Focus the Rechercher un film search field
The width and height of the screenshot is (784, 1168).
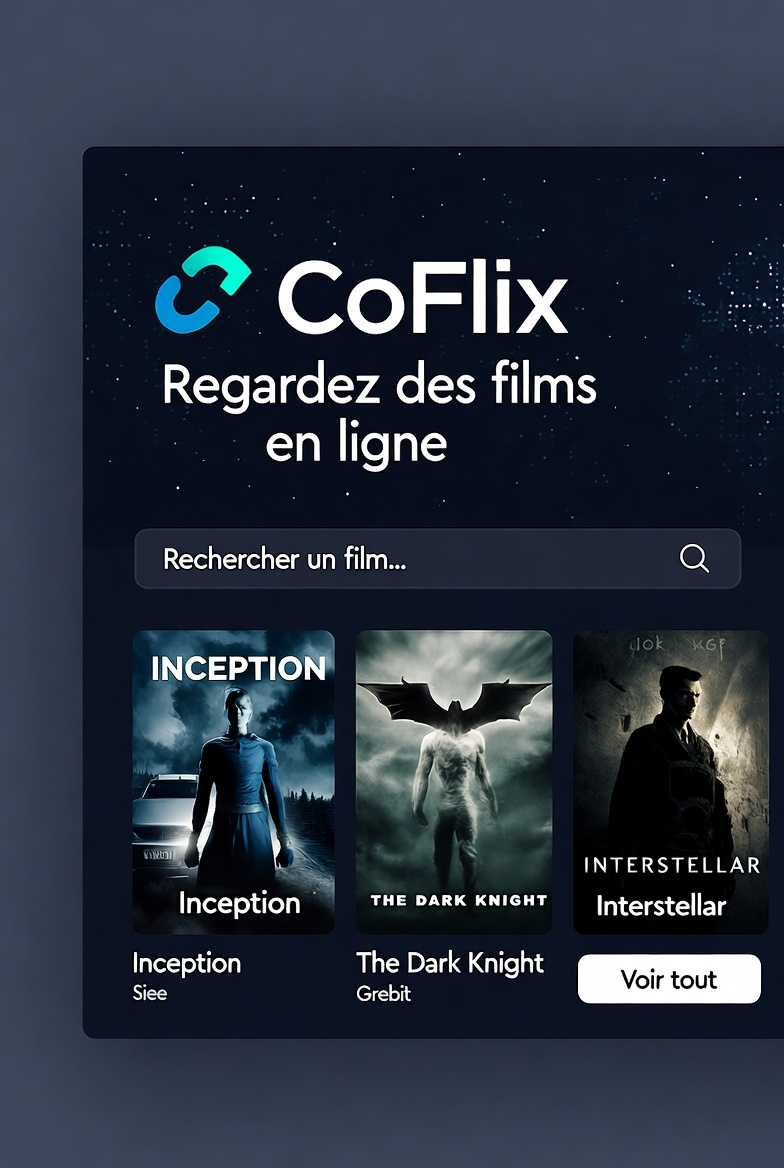[x=437, y=559]
